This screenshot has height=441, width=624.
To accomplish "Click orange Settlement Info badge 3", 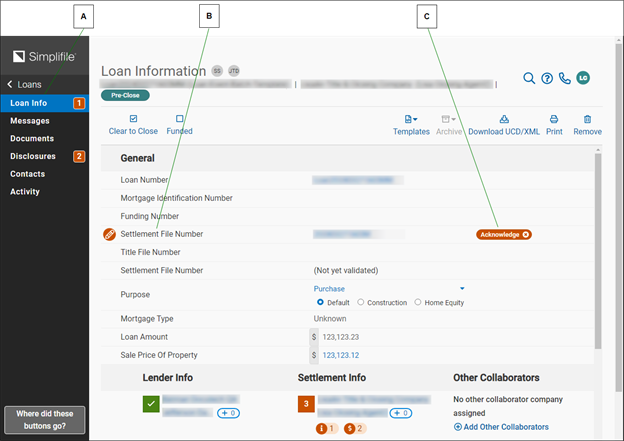I will pos(306,404).
